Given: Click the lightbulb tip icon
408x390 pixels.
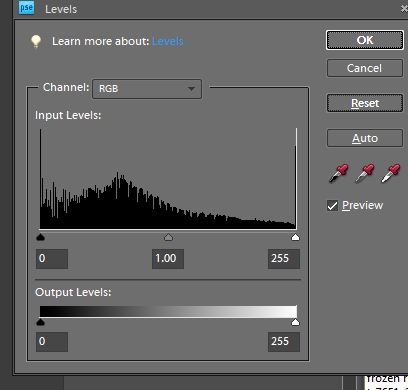Looking at the screenshot, I should [x=36, y=41].
